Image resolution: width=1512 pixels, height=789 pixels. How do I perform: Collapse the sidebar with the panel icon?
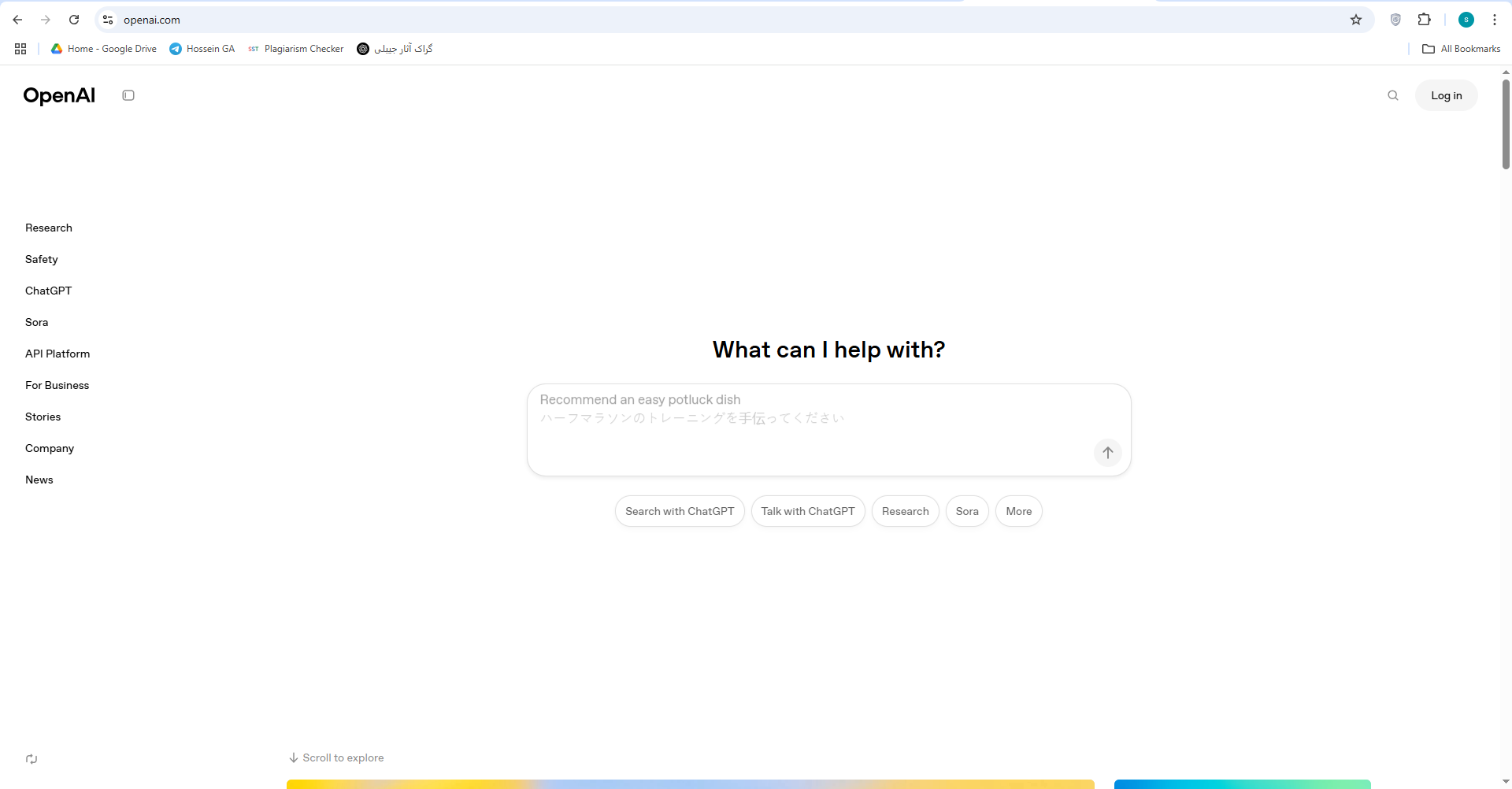click(x=128, y=95)
